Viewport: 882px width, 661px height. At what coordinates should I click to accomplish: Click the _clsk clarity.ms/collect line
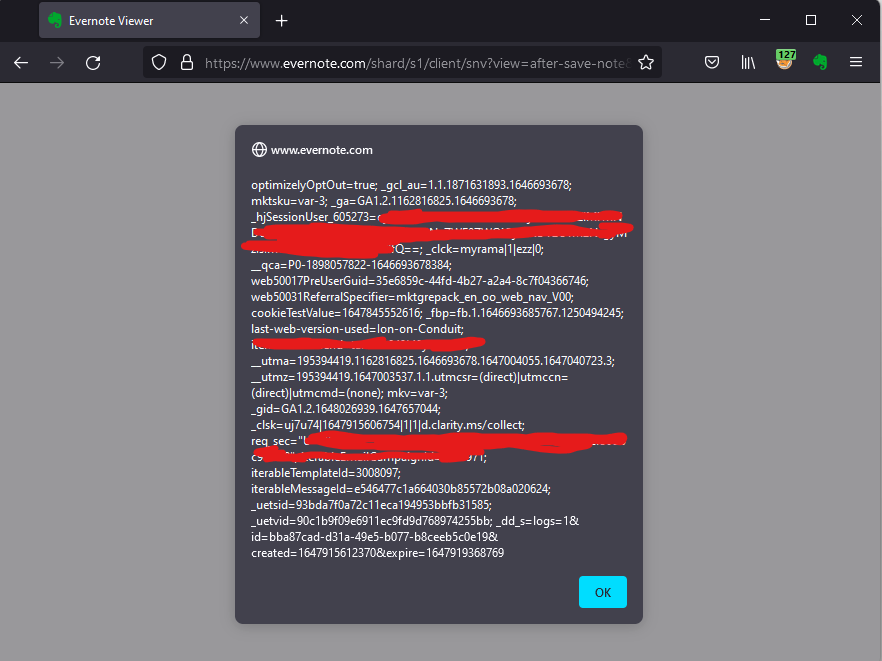tap(388, 425)
